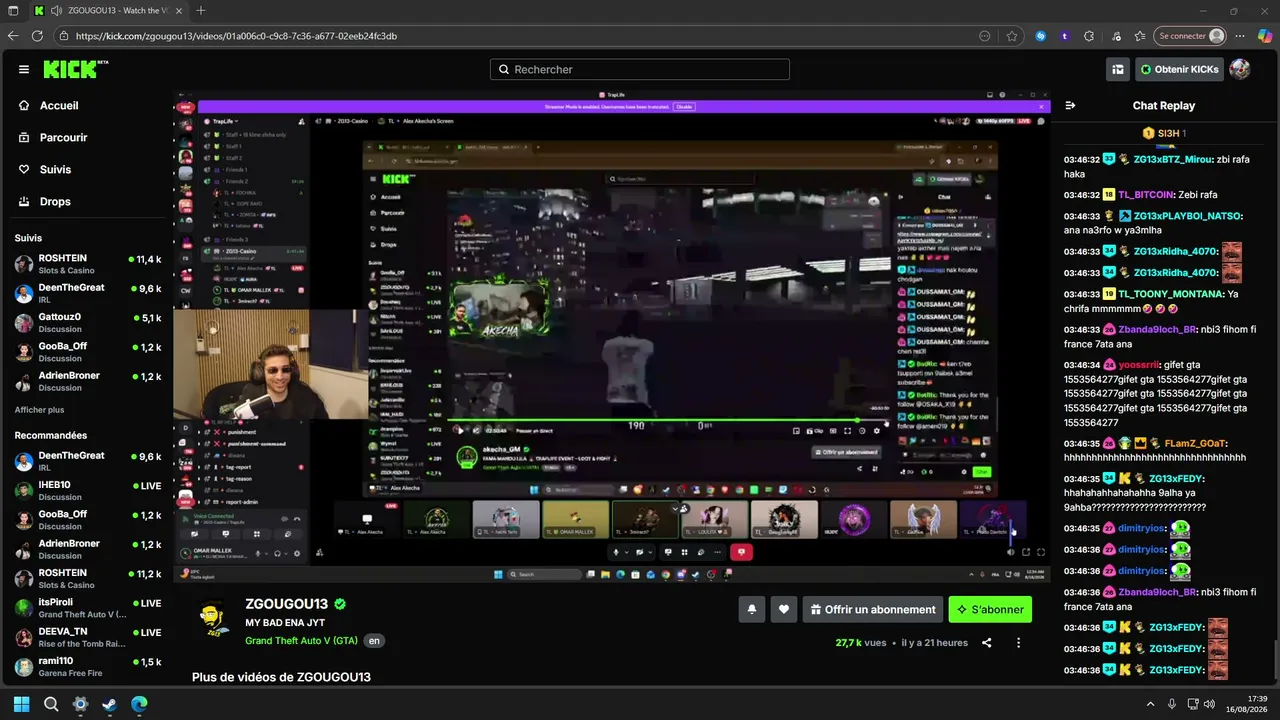1280x720 pixels.
Task: Open the browser Extensions puzzle icon
Action: tap(1089, 36)
